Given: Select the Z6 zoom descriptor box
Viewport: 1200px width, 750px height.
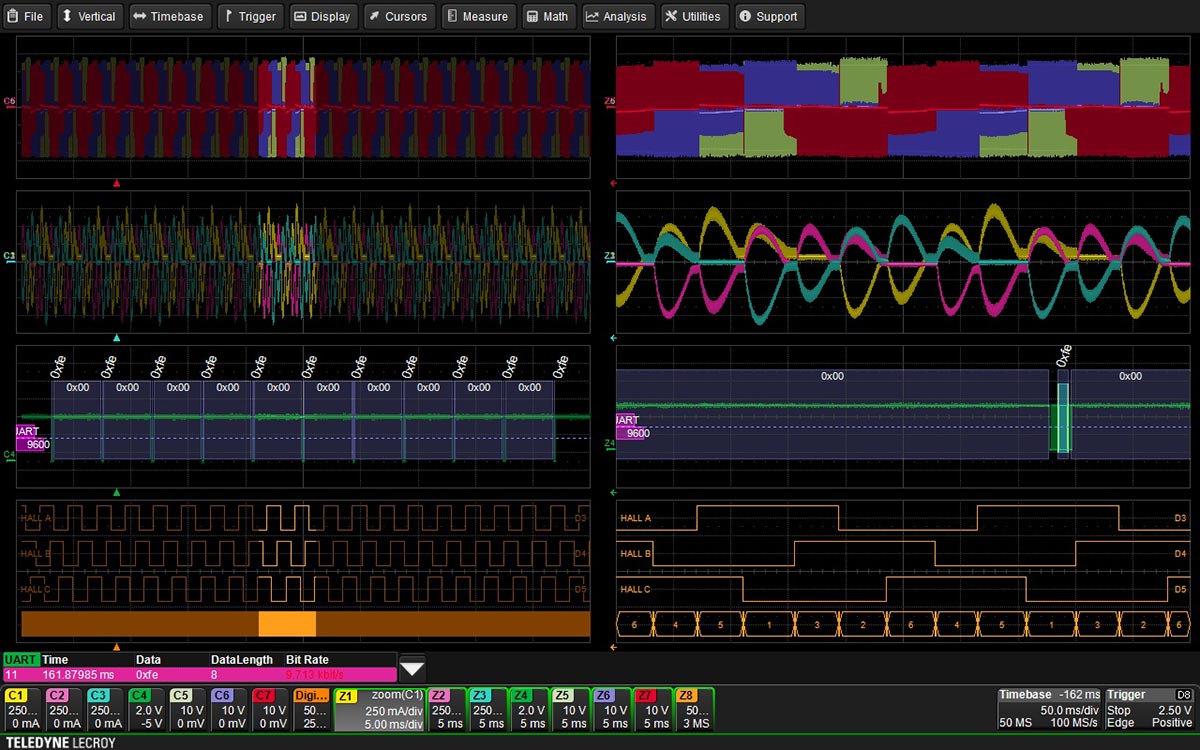Looking at the screenshot, I should coord(611,709).
